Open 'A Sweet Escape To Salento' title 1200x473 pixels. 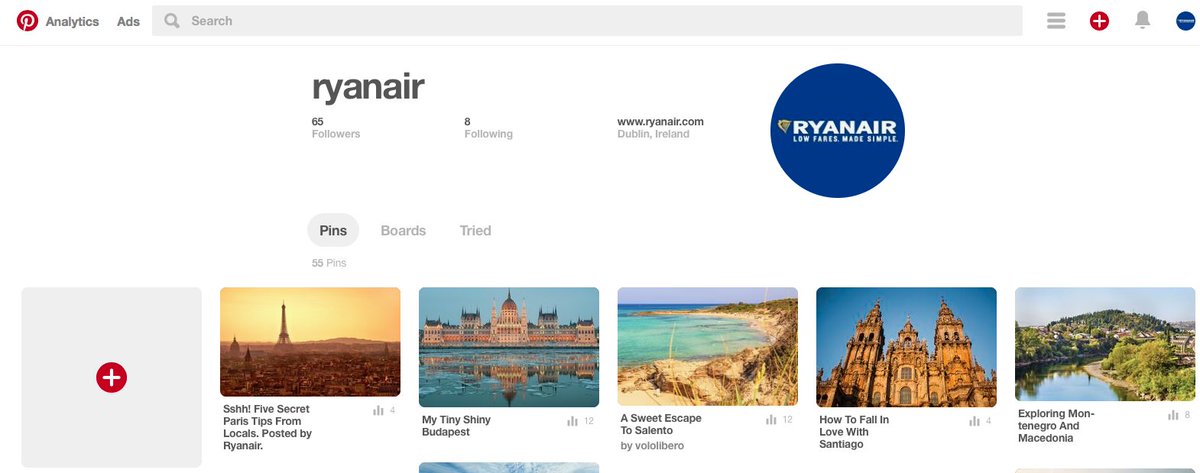coord(661,424)
